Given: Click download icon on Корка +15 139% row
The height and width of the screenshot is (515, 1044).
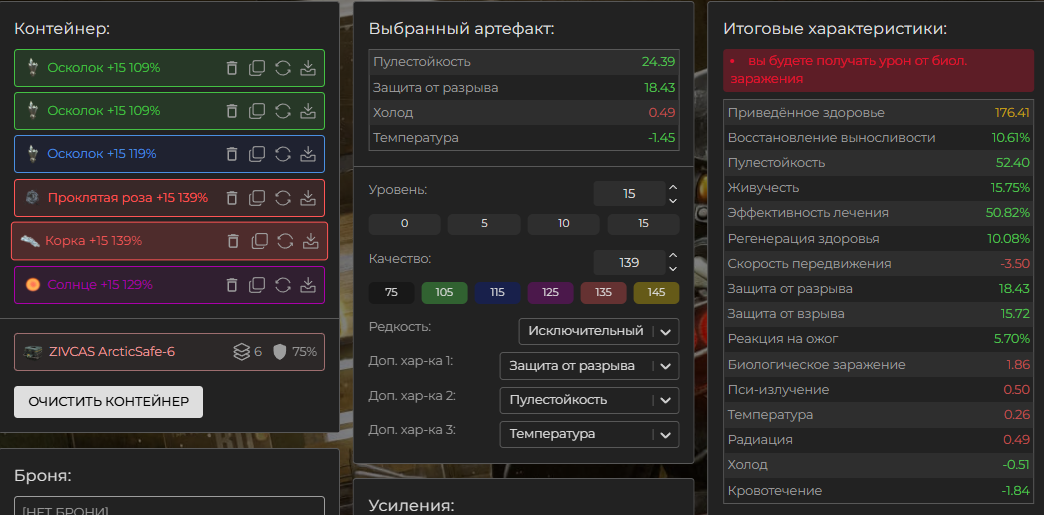Looking at the screenshot, I should pyautogui.click(x=310, y=241).
